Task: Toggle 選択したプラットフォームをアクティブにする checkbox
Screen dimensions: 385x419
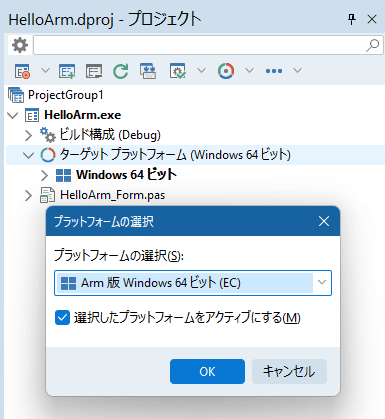Action: [62, 318]
